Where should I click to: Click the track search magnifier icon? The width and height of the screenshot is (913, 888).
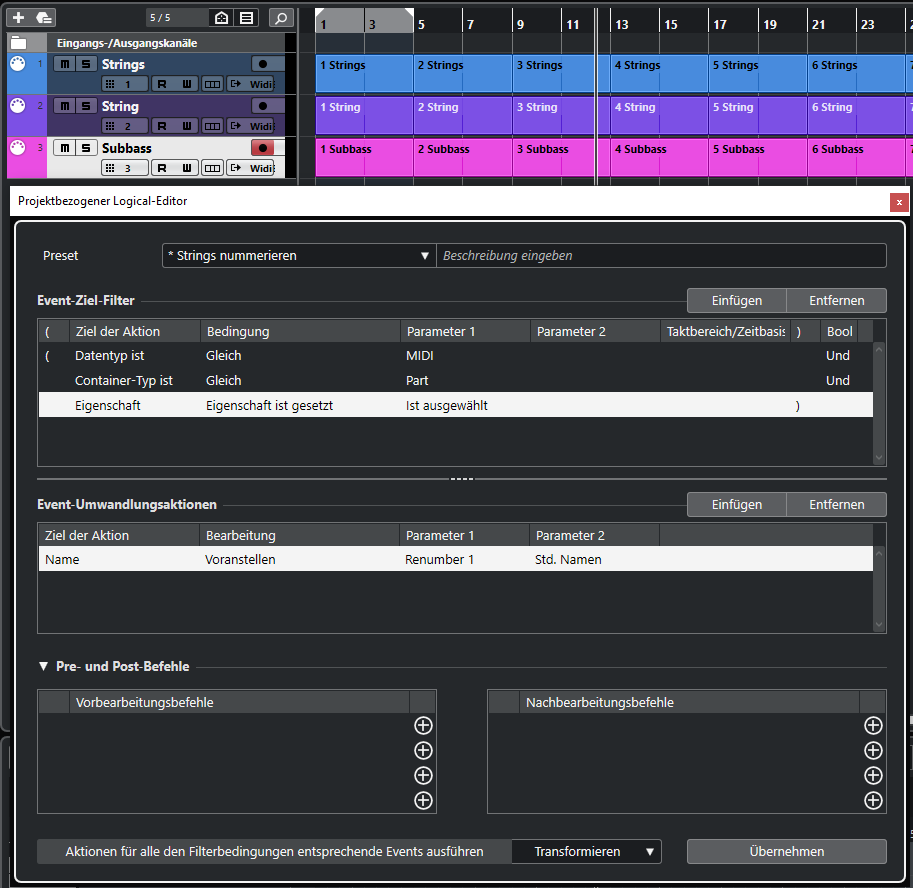click(282, 17)
